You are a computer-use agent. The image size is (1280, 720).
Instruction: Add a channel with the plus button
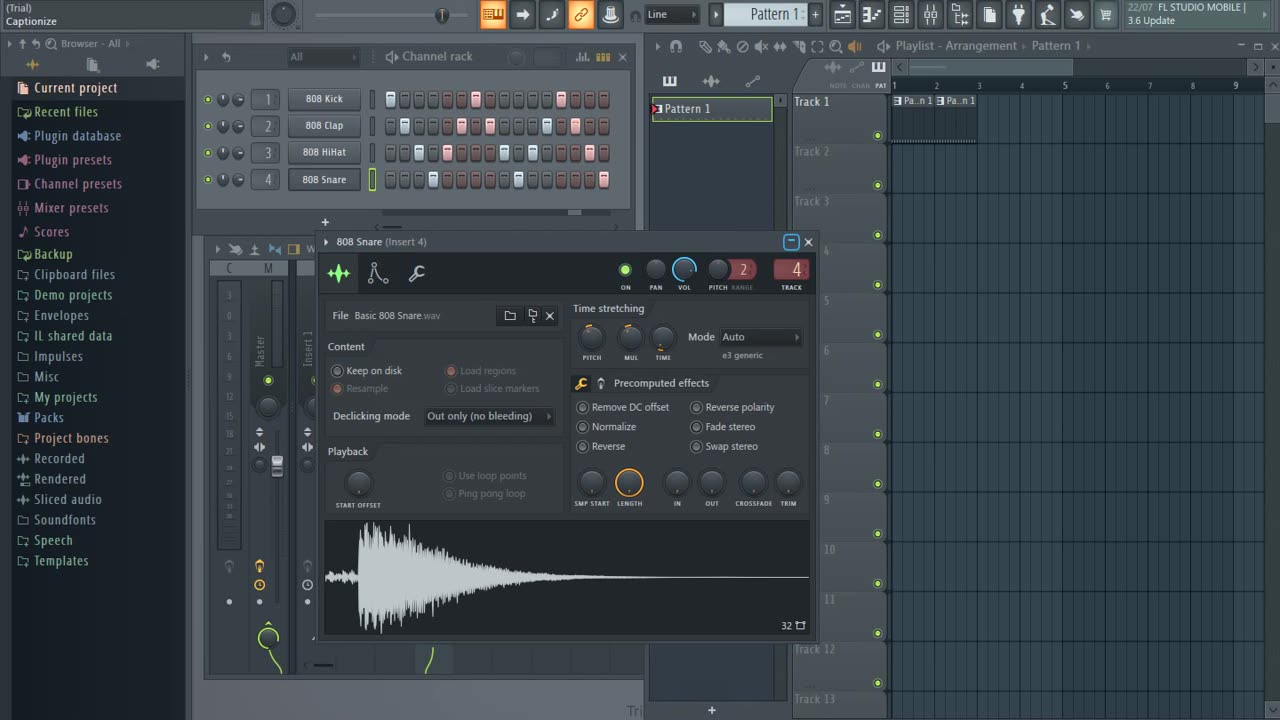[325, 222]
